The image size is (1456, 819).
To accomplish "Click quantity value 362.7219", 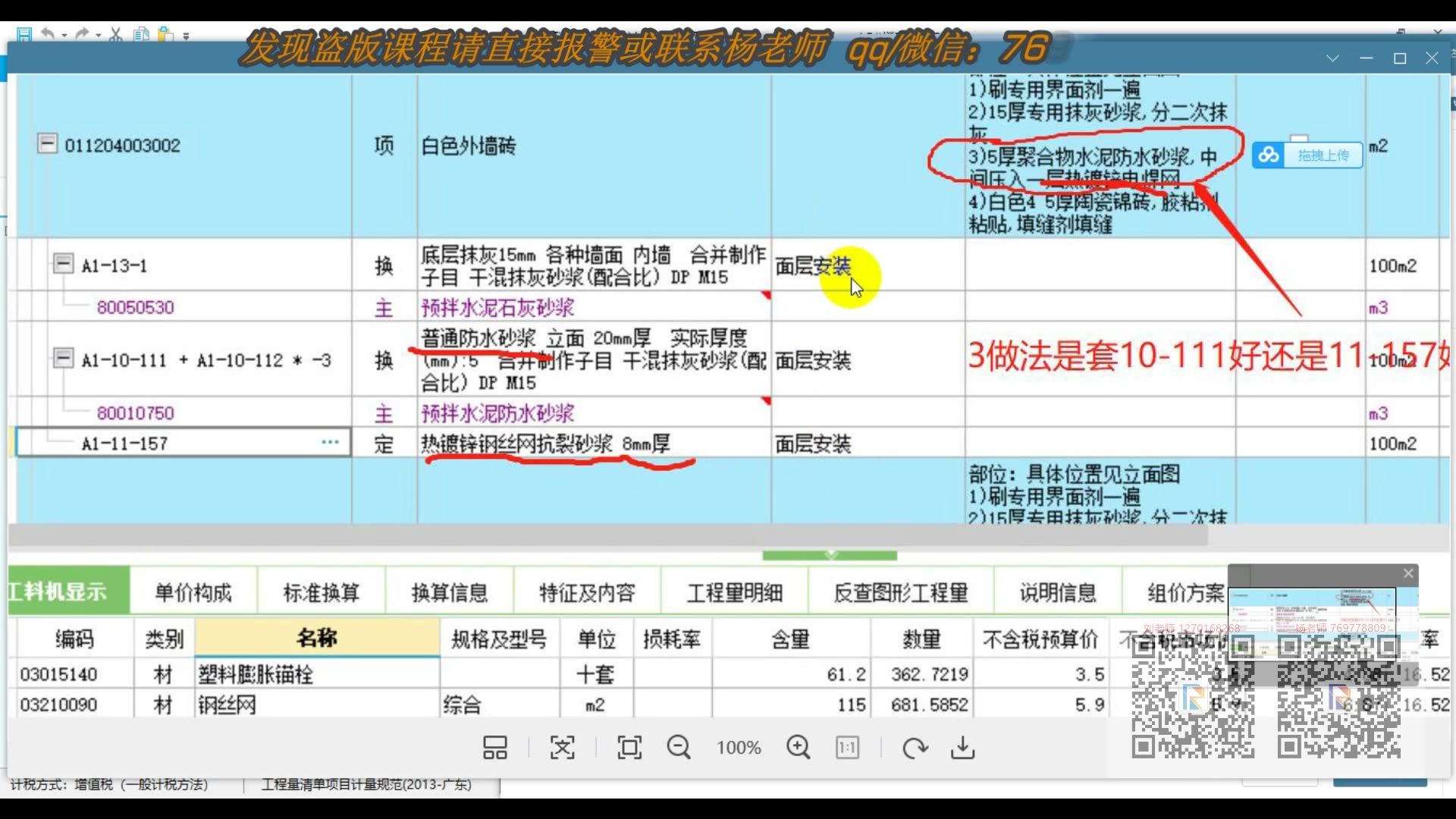I will coord(930,674).
